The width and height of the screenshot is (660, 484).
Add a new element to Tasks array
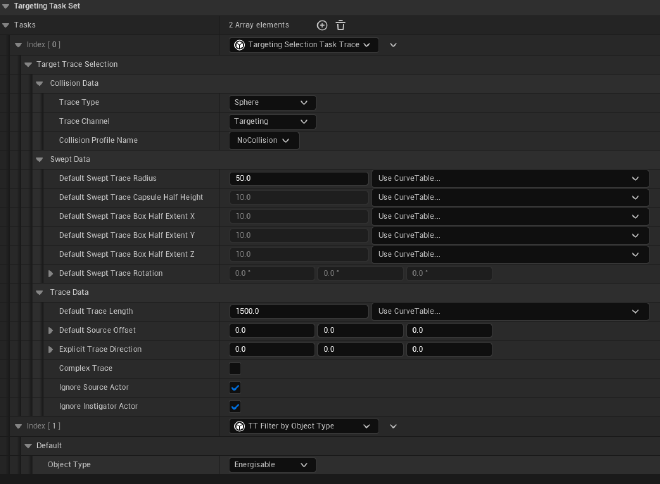coord(322,25)
